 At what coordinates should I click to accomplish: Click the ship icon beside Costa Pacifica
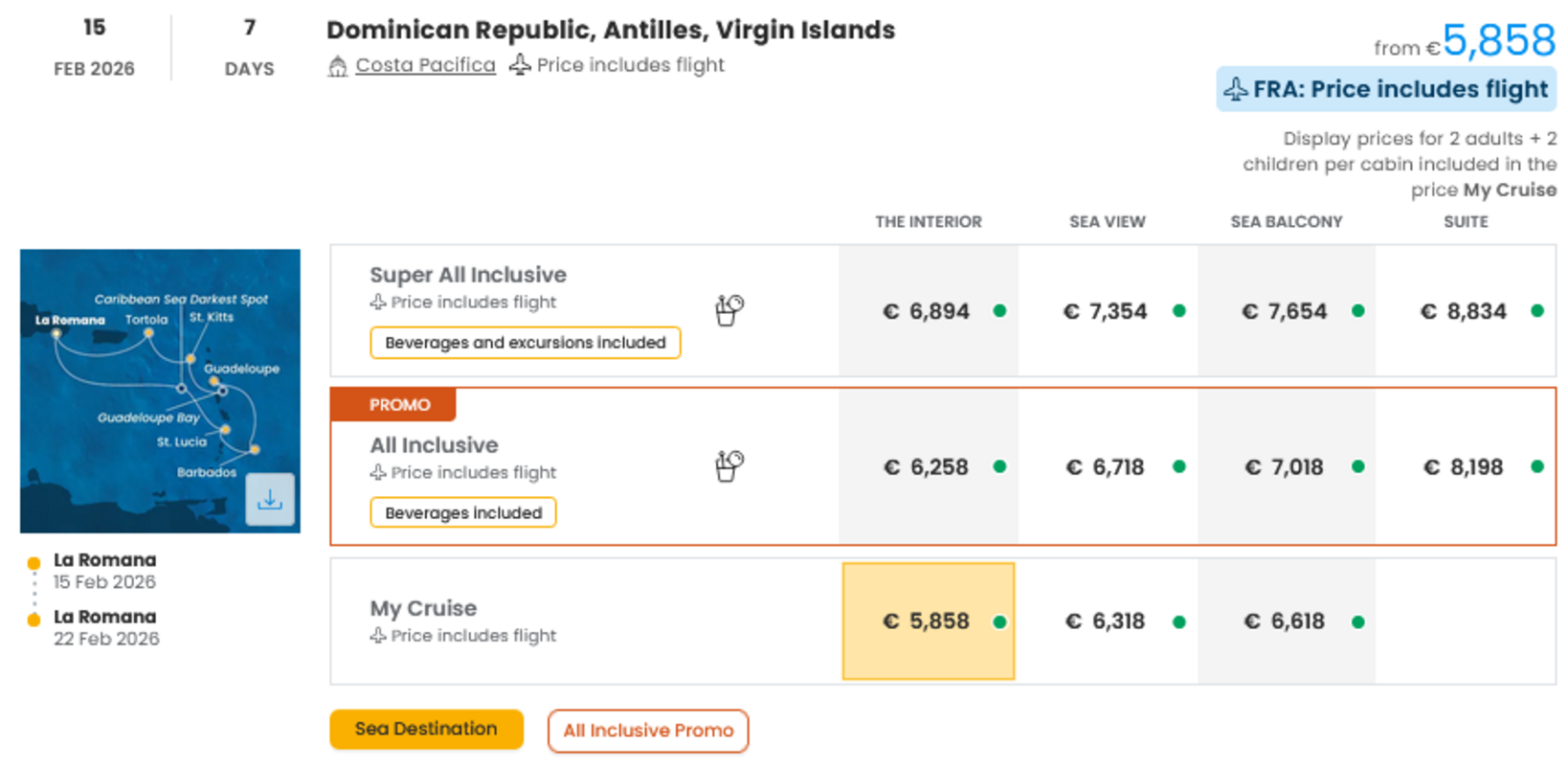[x=337, y=66]
